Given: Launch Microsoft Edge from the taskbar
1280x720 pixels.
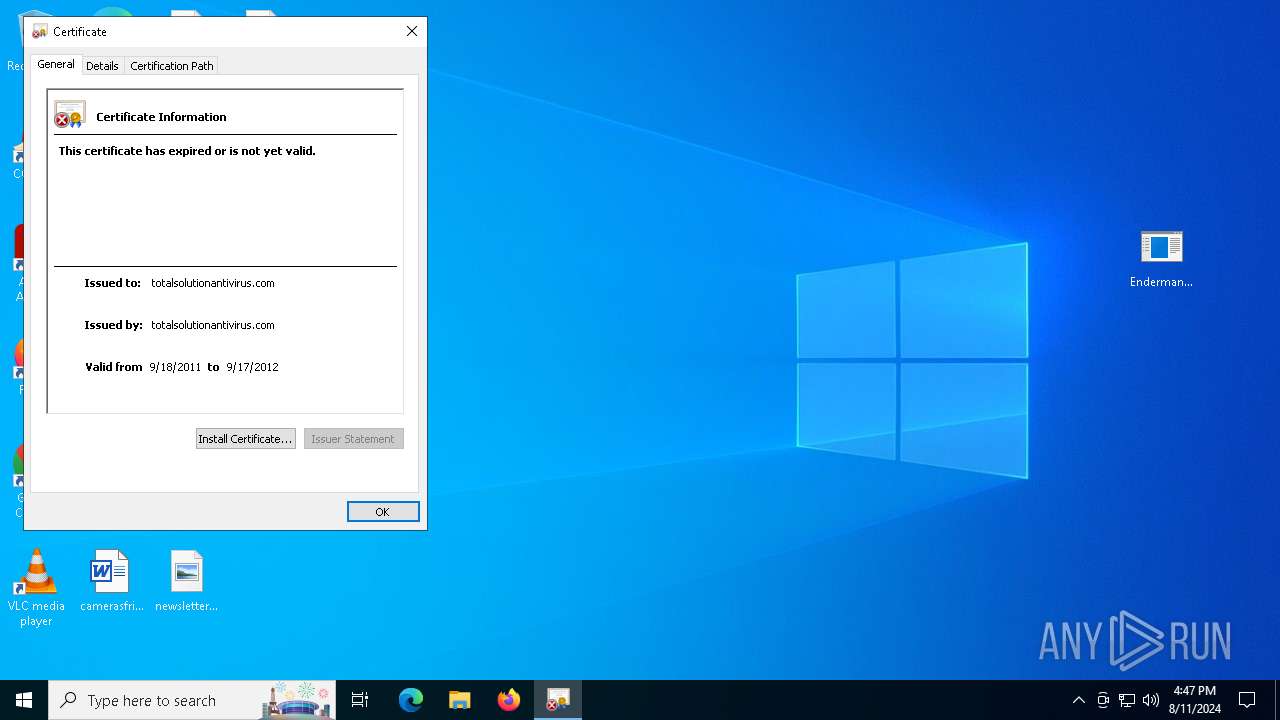Looking at the screenshot, I should [411, 700].
